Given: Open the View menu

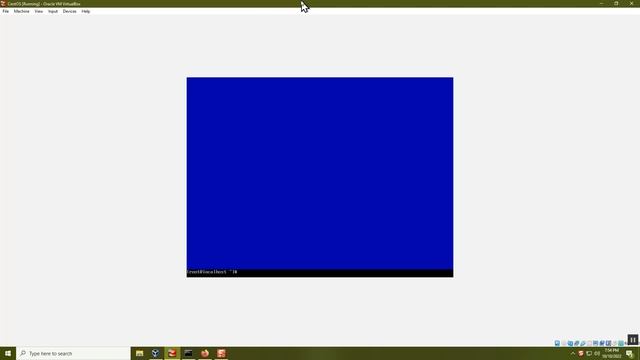Looking at the screenshot, I should click(38, 11).
